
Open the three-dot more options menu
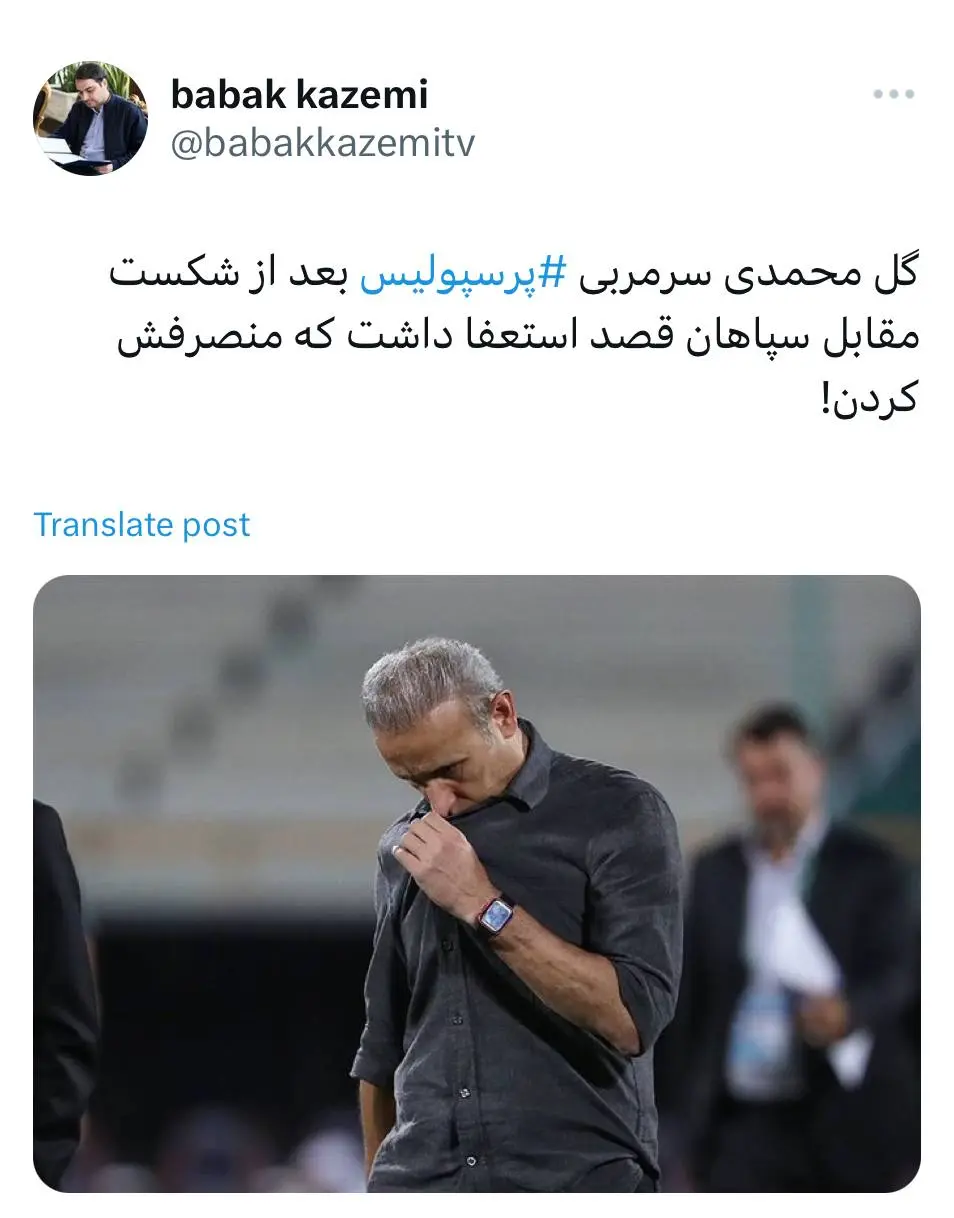click(893, 95)
